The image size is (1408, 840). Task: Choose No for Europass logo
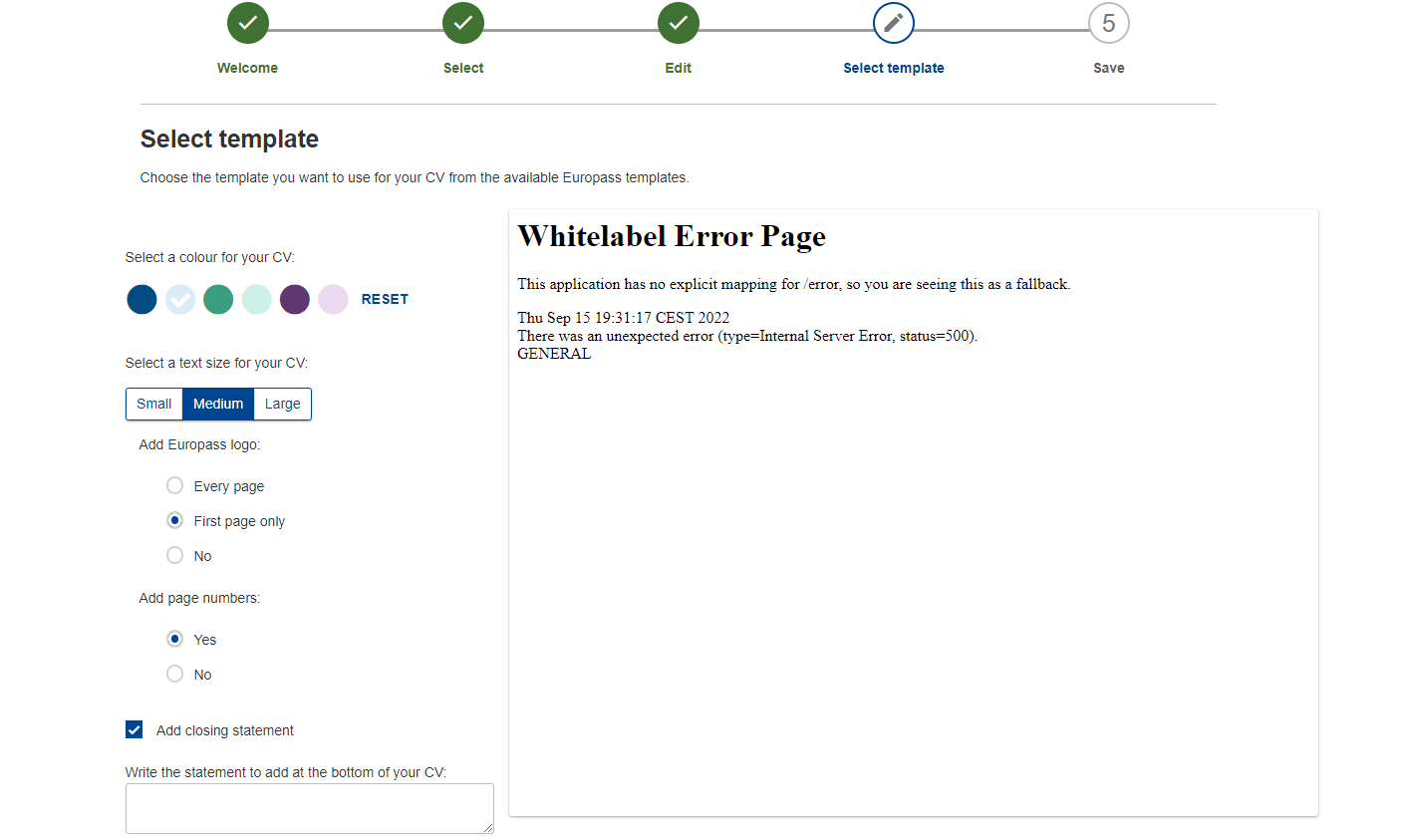pos(175,555)
